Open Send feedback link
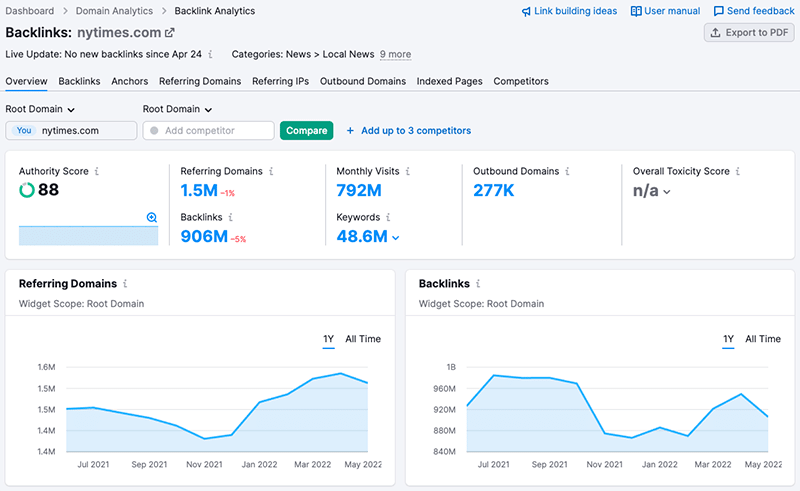This screenshot has height=491, width=800. pyautogui.click(x=761, y=11)
